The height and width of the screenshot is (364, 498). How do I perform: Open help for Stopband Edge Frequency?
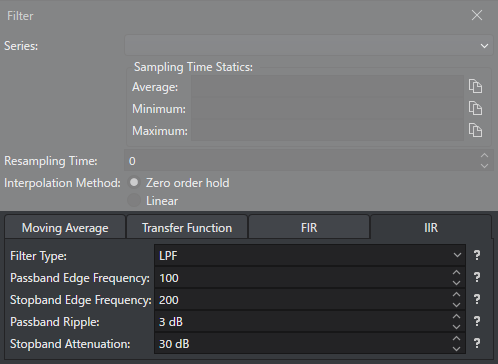[477, 300]
